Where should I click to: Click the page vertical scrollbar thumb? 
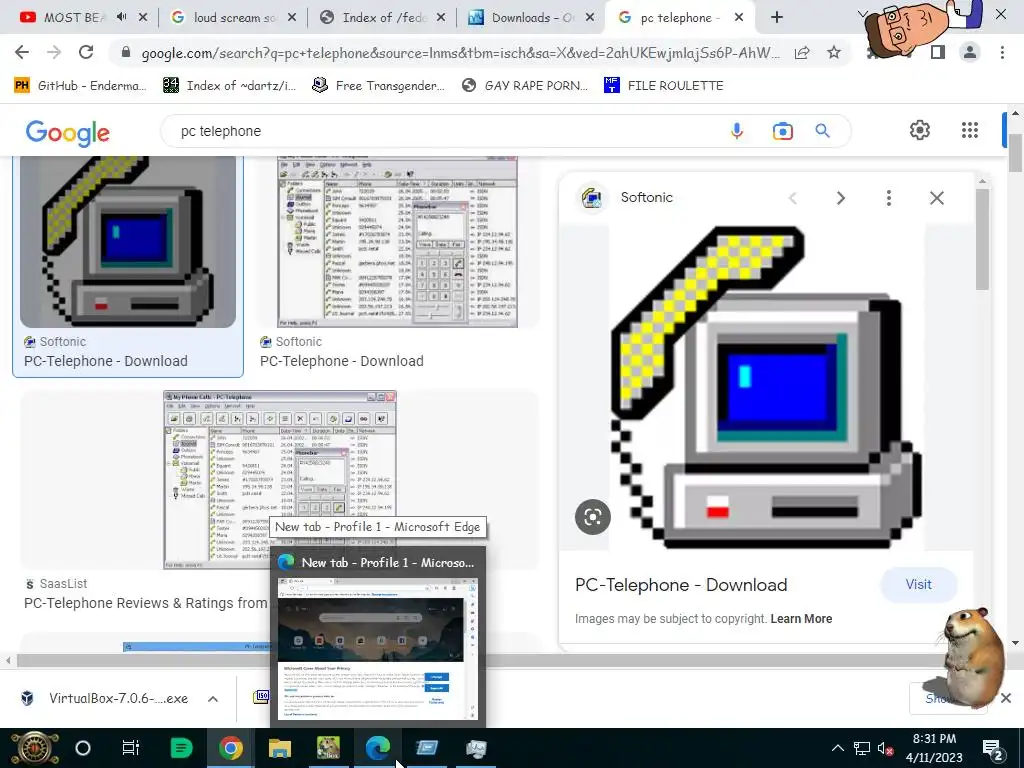1015,153
